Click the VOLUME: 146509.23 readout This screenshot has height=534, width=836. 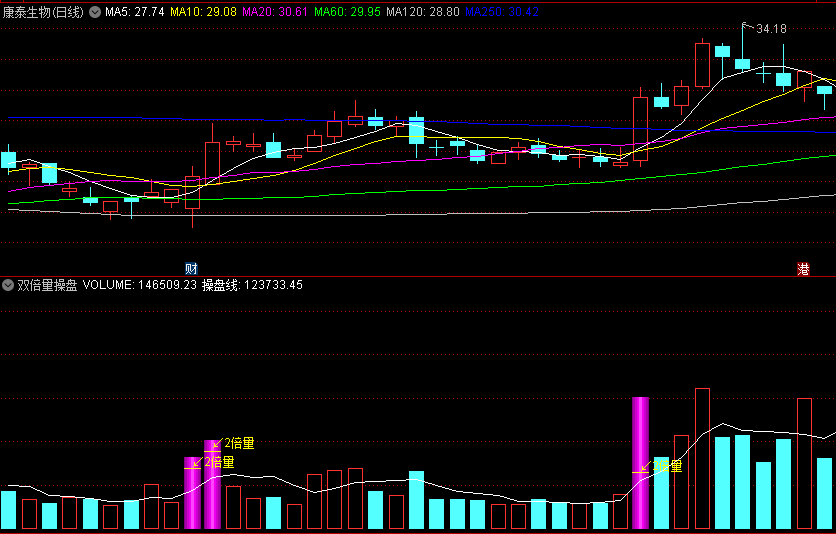tap(140, 285)
